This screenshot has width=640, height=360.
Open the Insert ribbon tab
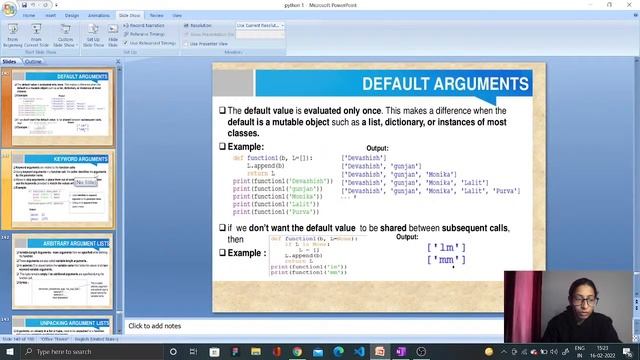(51, 16)
